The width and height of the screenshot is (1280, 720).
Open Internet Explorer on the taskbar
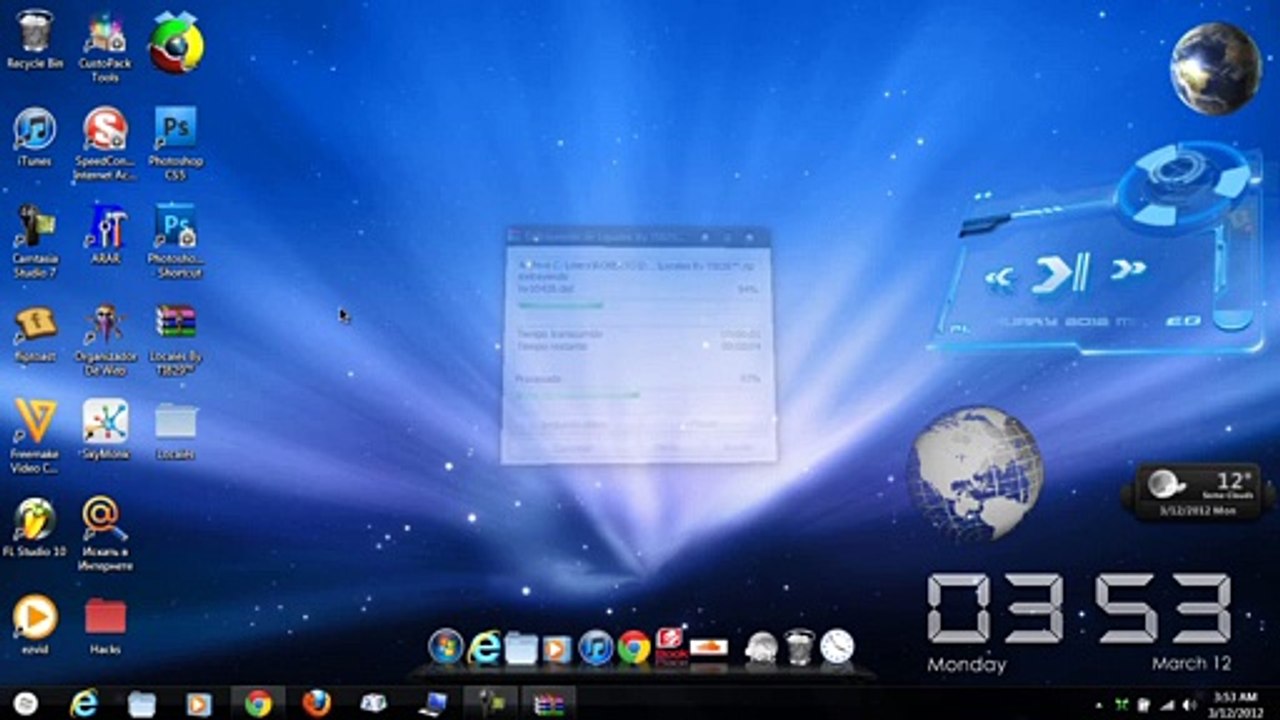(x=83, y=703)
